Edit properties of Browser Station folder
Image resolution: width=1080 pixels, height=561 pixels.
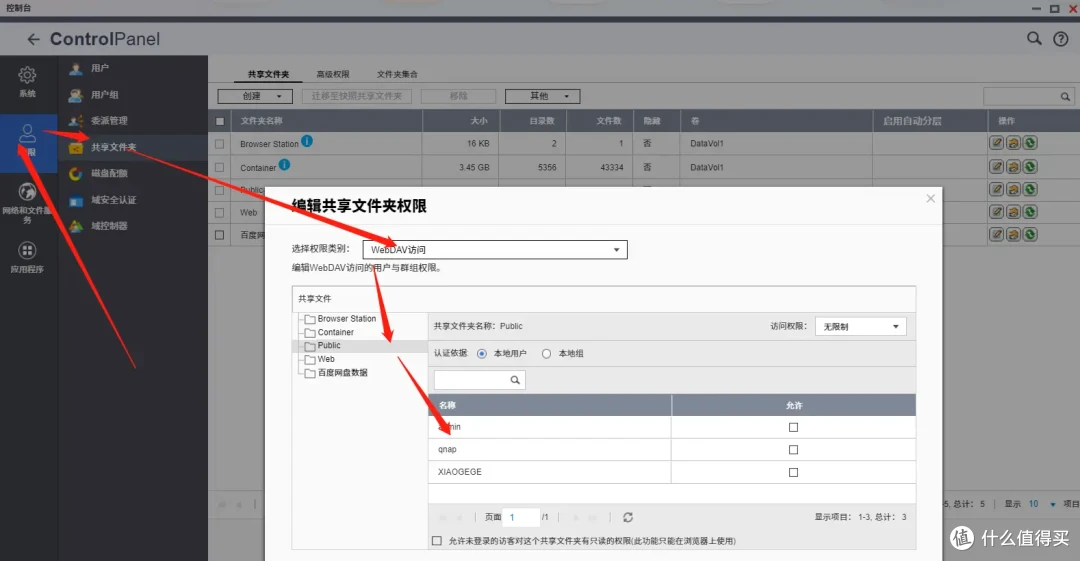pos(997,143)
